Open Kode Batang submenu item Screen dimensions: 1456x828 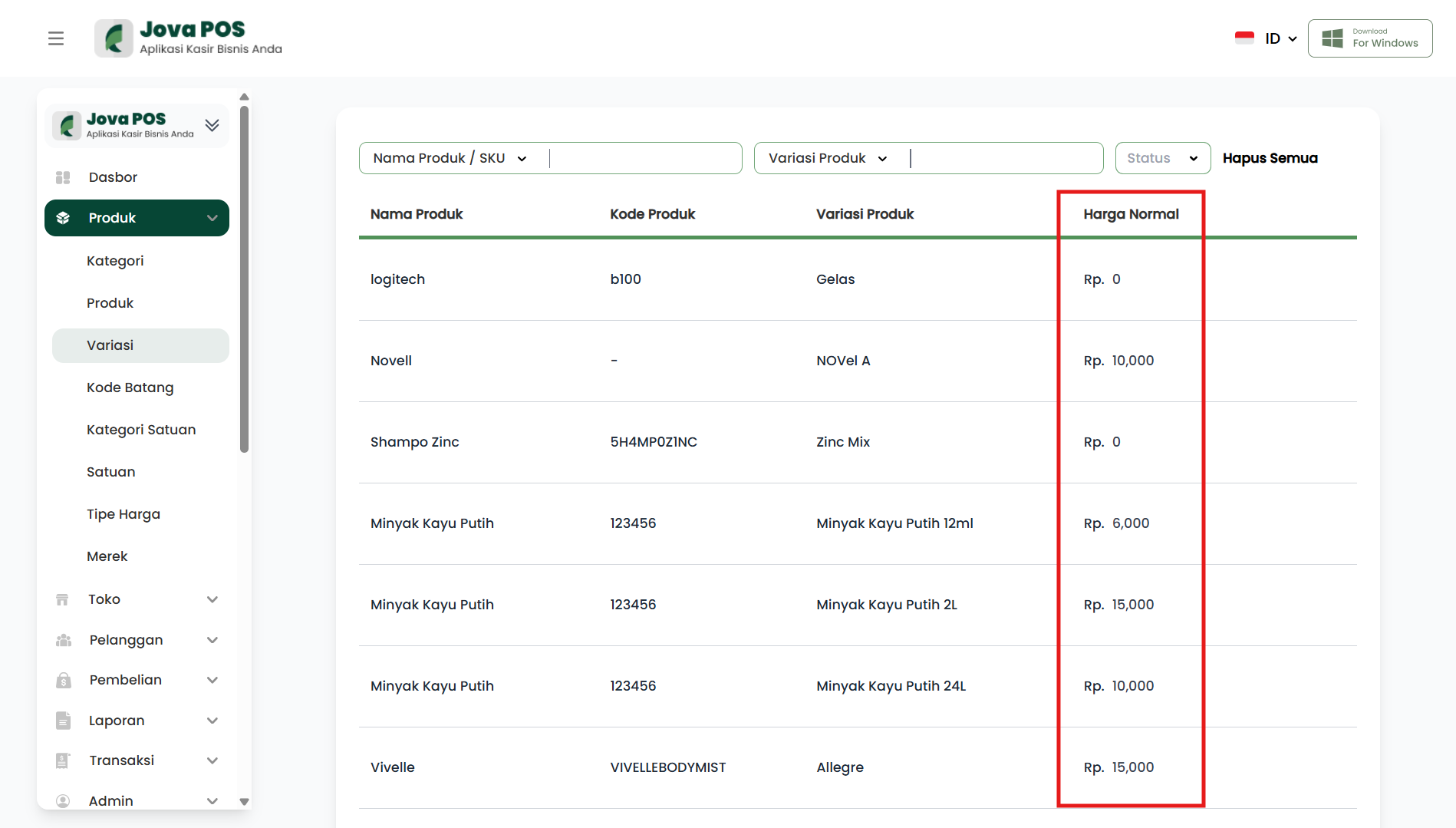tap(130, 388)
